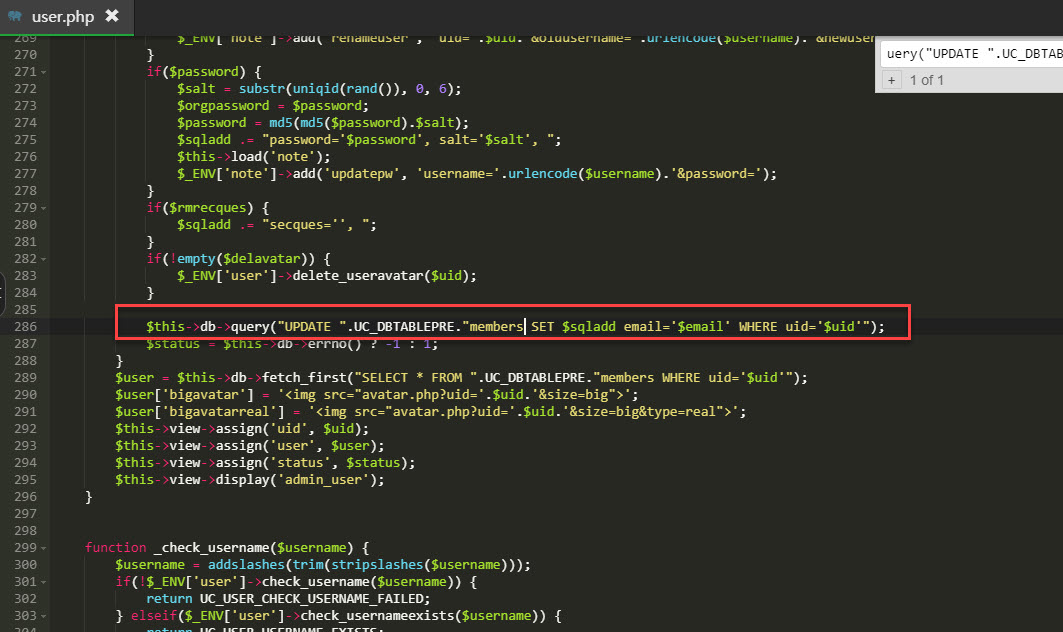Click the PHP elephant file icon

pyautogui.click(x=15, y=17)
